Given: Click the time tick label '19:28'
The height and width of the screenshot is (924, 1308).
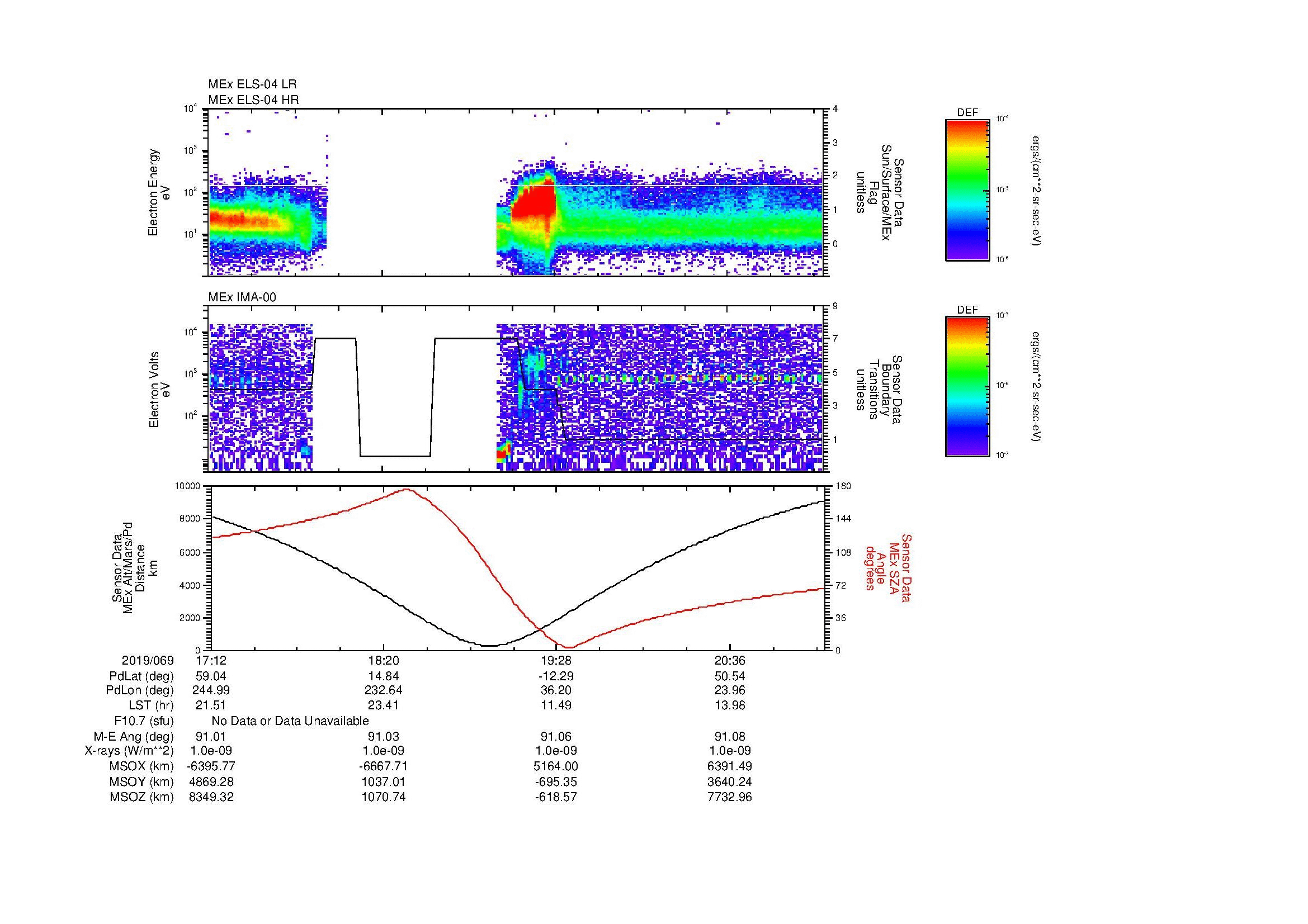Looking at the screenshot, I should (556, 661).
